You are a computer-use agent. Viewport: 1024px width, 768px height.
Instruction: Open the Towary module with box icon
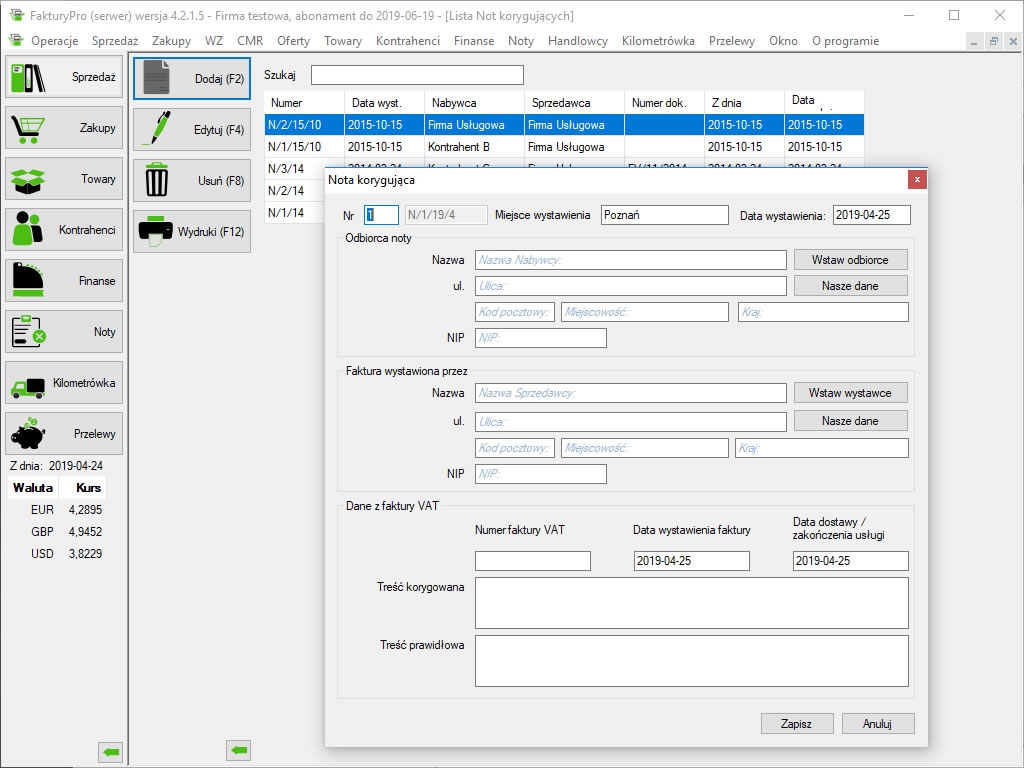64,179
